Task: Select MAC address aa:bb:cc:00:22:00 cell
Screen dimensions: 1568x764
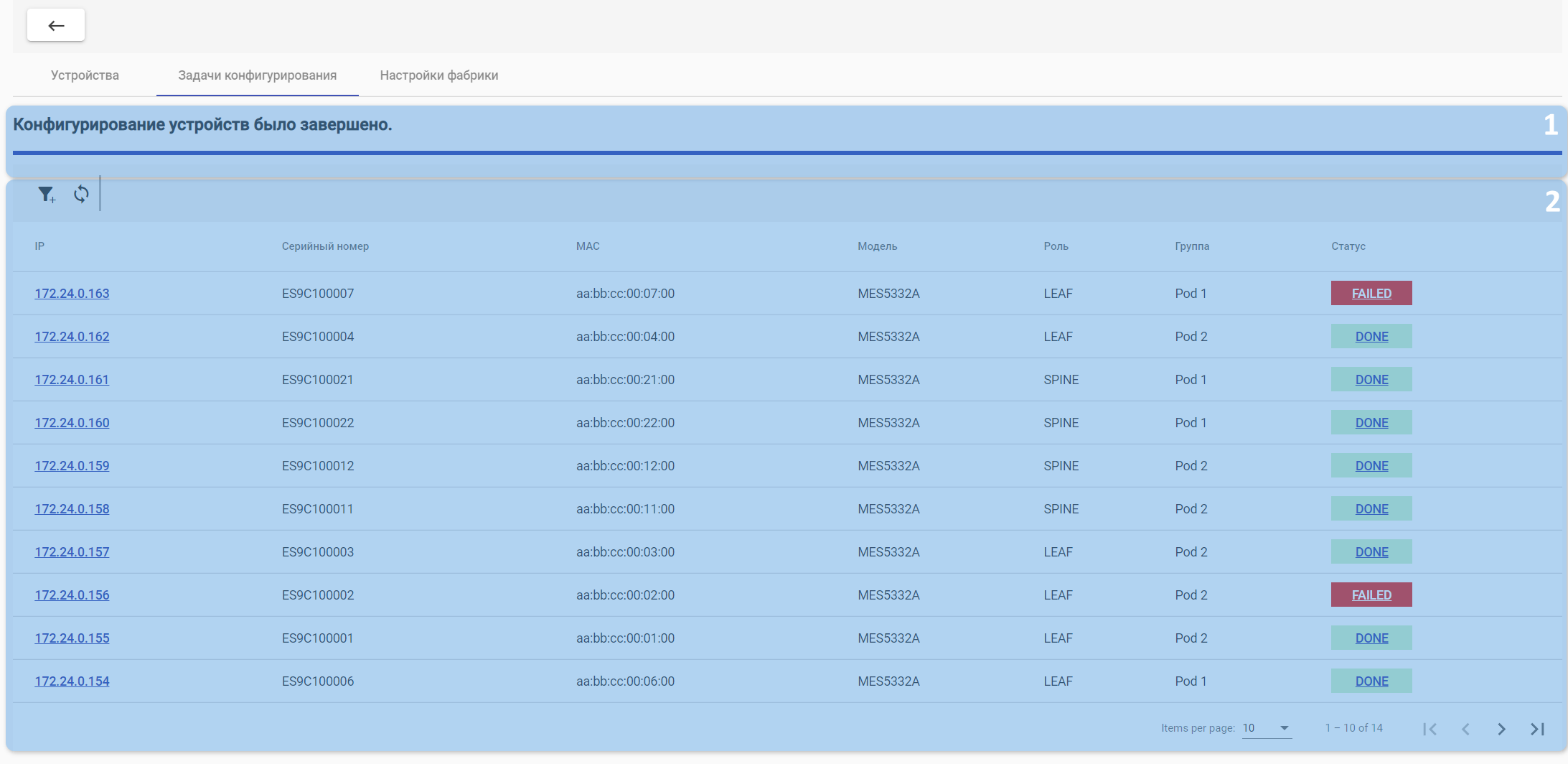Action: 625,423
